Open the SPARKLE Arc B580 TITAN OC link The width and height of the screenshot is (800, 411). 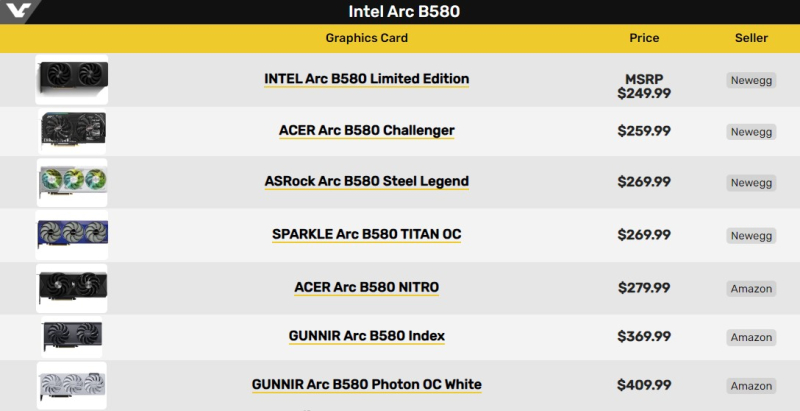click(366, 235)
